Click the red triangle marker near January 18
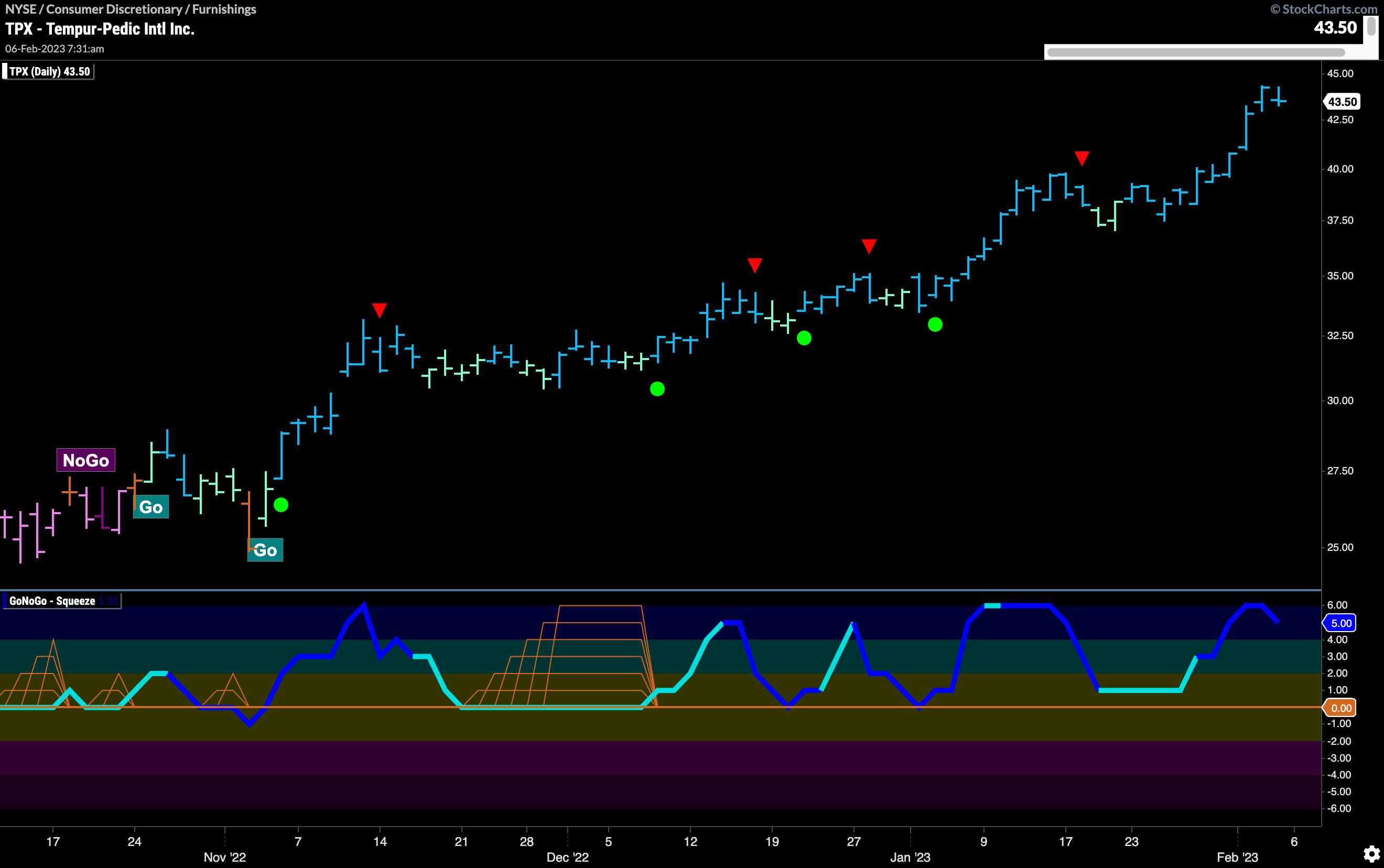The height and width of the screenshot is (868, 1384). (x=1082, y=158)
